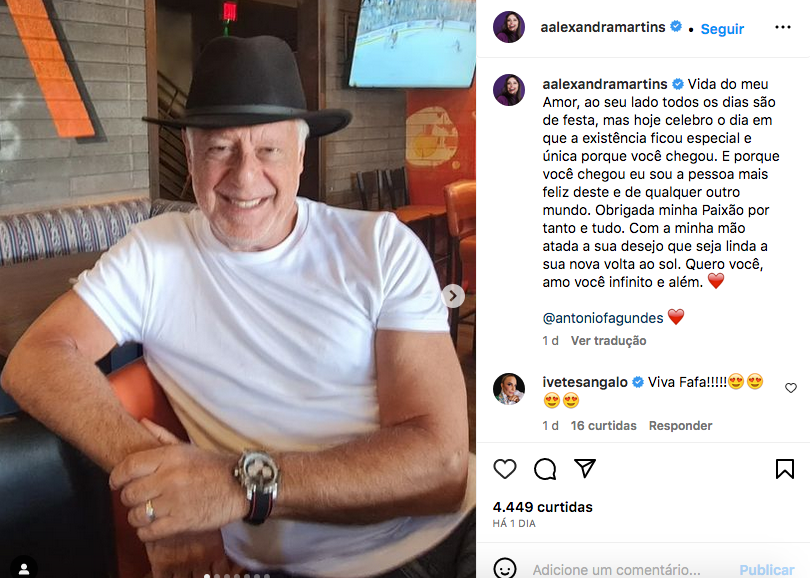Open the 4.449 curtidas likes list

542,507
